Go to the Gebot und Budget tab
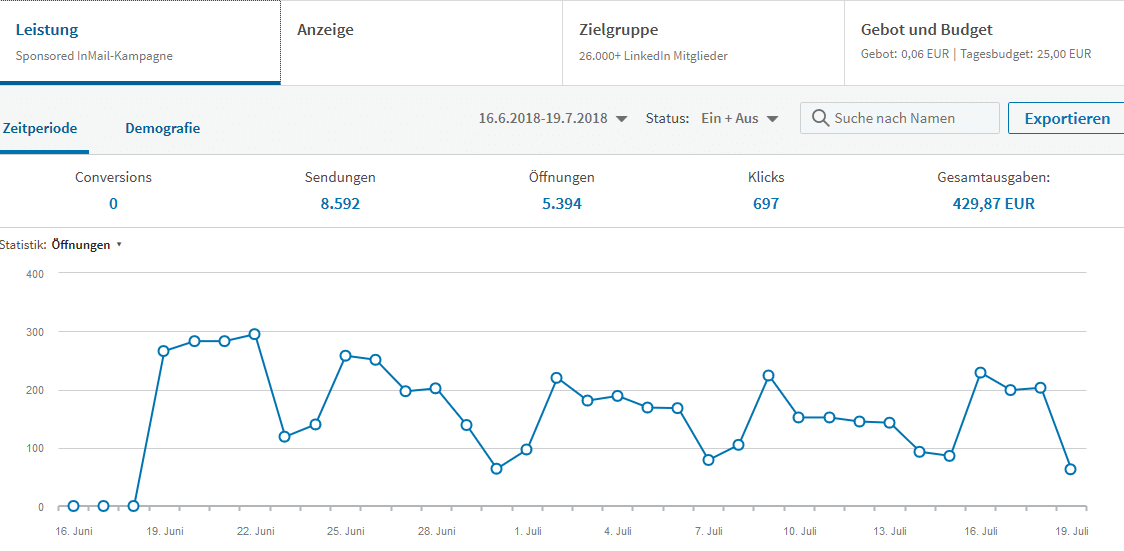 click(x=984, y=42)
